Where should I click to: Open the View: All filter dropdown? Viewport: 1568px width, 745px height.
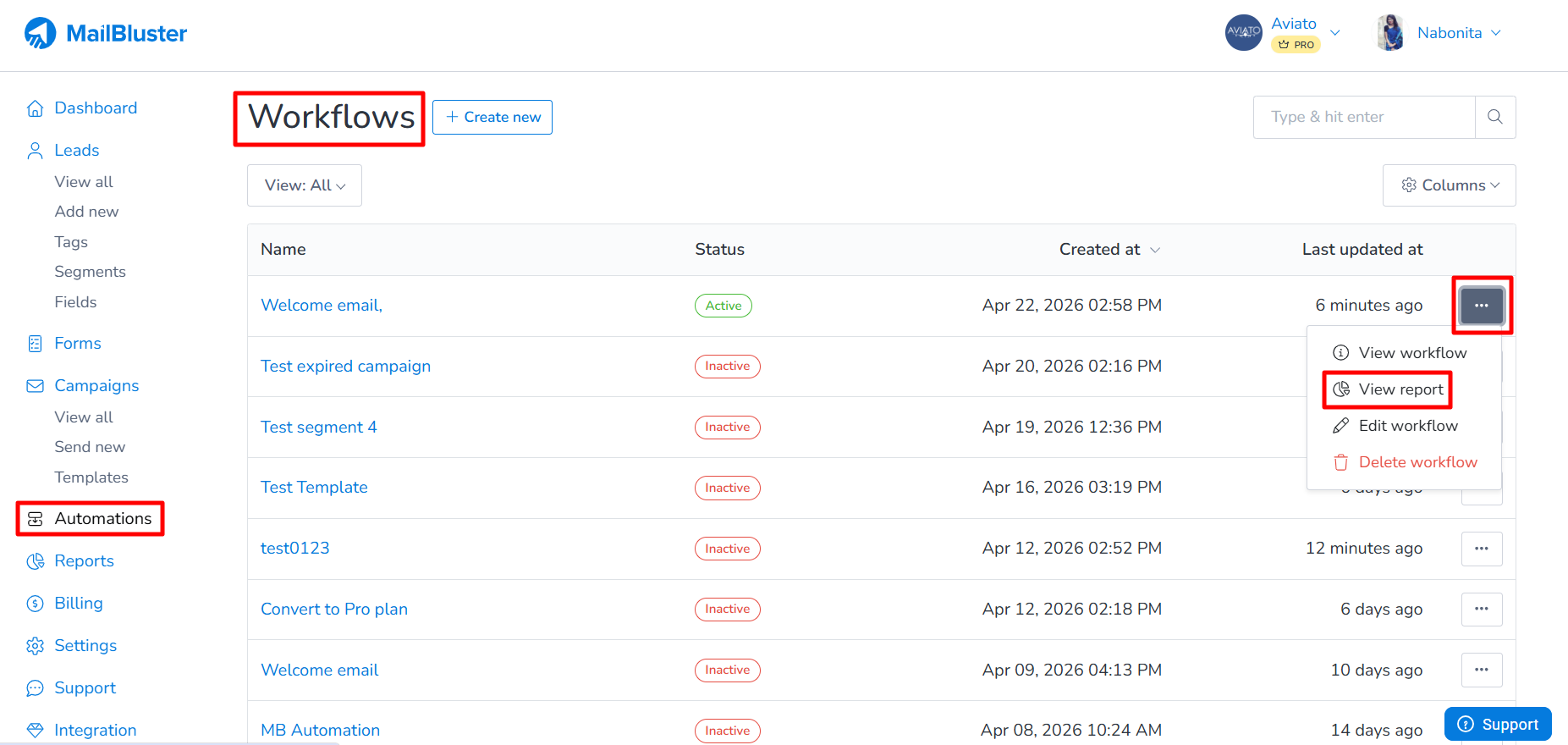tap(305, 185)
